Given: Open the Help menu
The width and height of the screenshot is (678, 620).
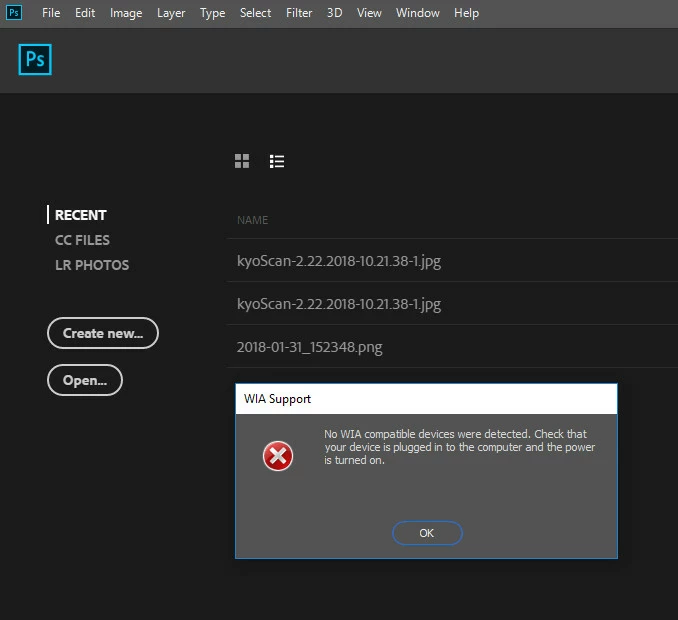Looking at the screenshot, I should [466, 13].
